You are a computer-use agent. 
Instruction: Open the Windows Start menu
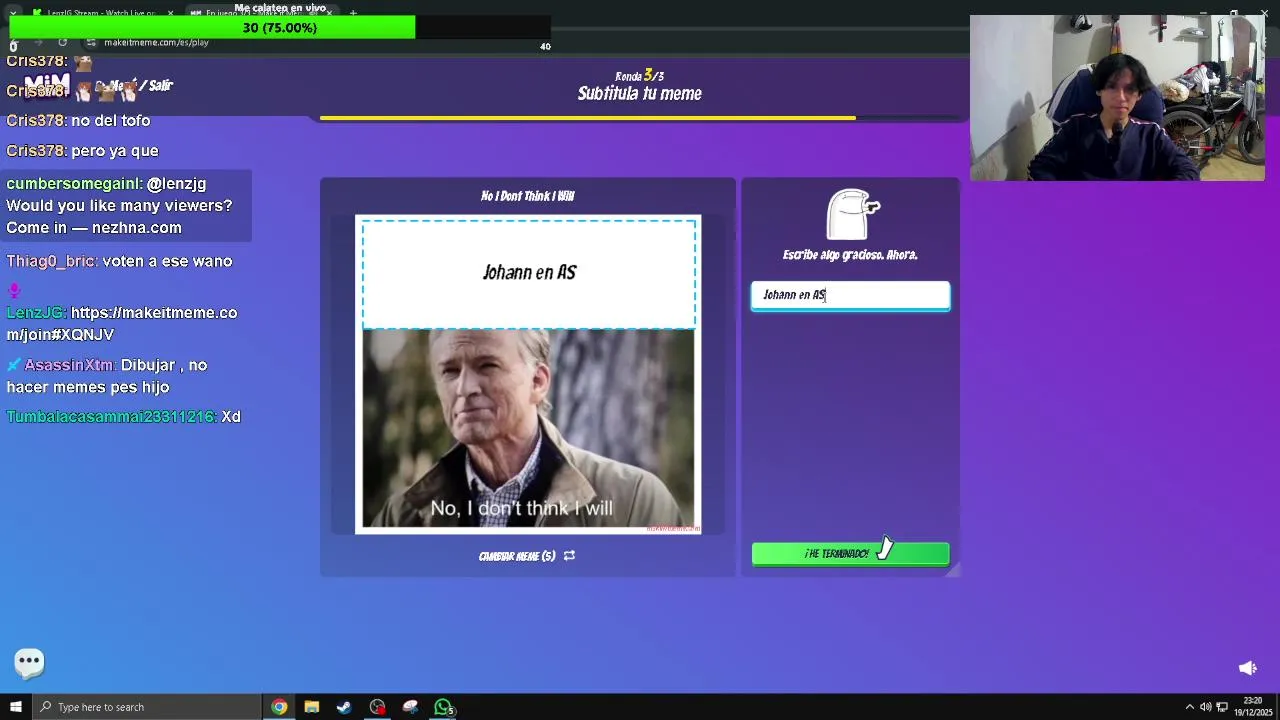tap(15, 707)
